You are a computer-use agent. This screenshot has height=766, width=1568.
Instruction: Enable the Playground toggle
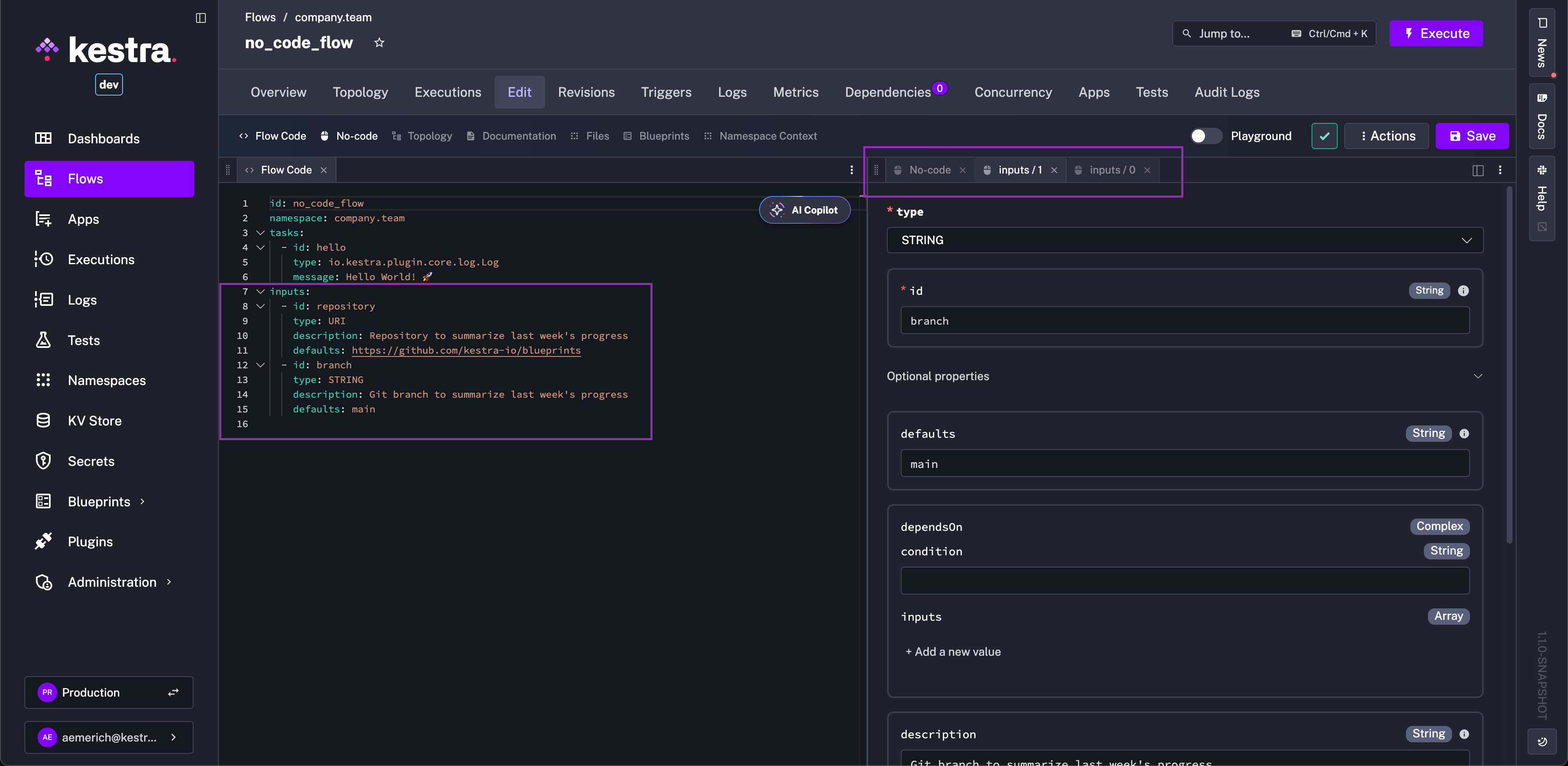[x=1206, y=136]
